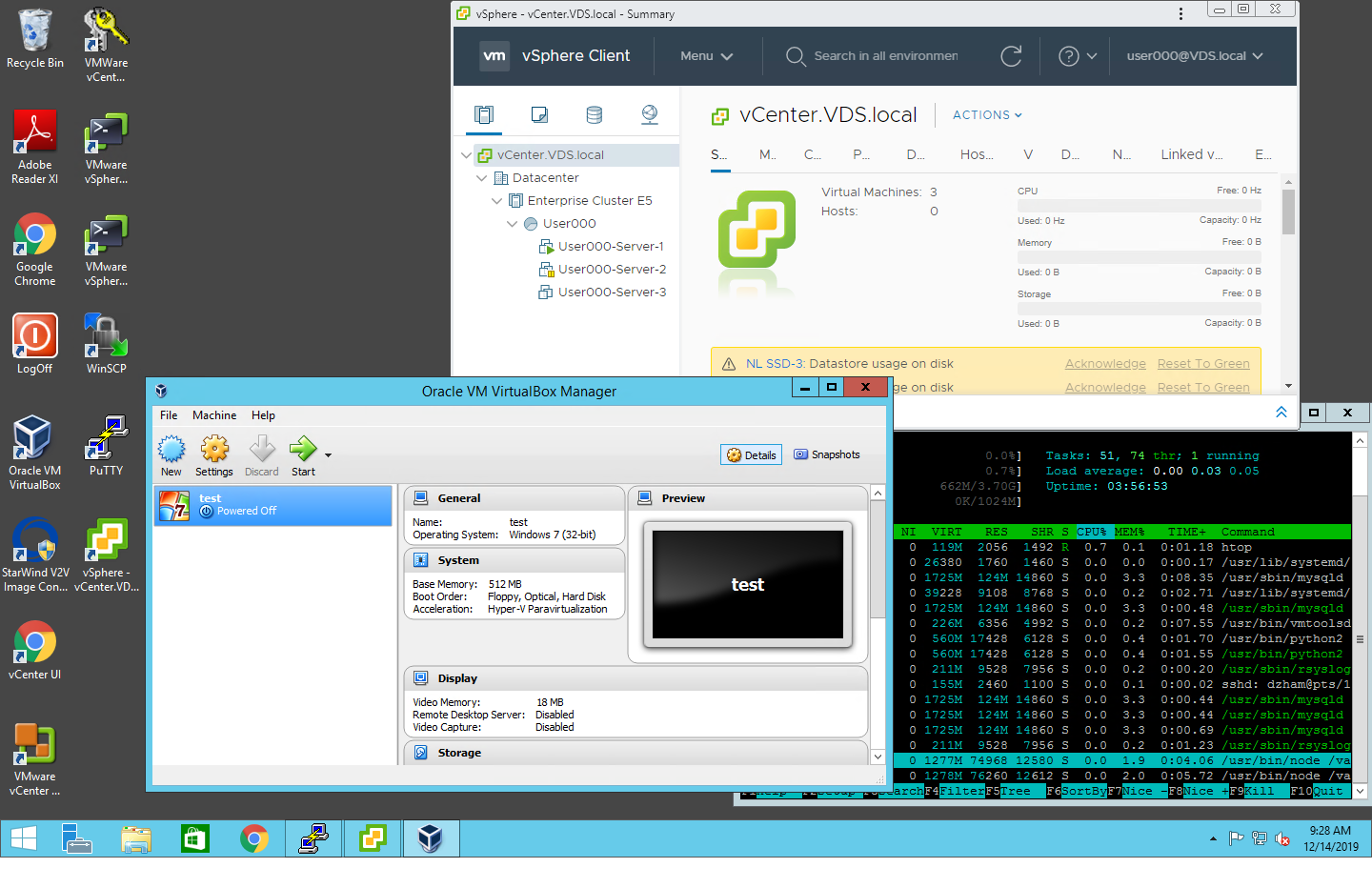Open the vSphere help question mark icon
This screenshot has height=888, width=1372.
point(1068,56)
